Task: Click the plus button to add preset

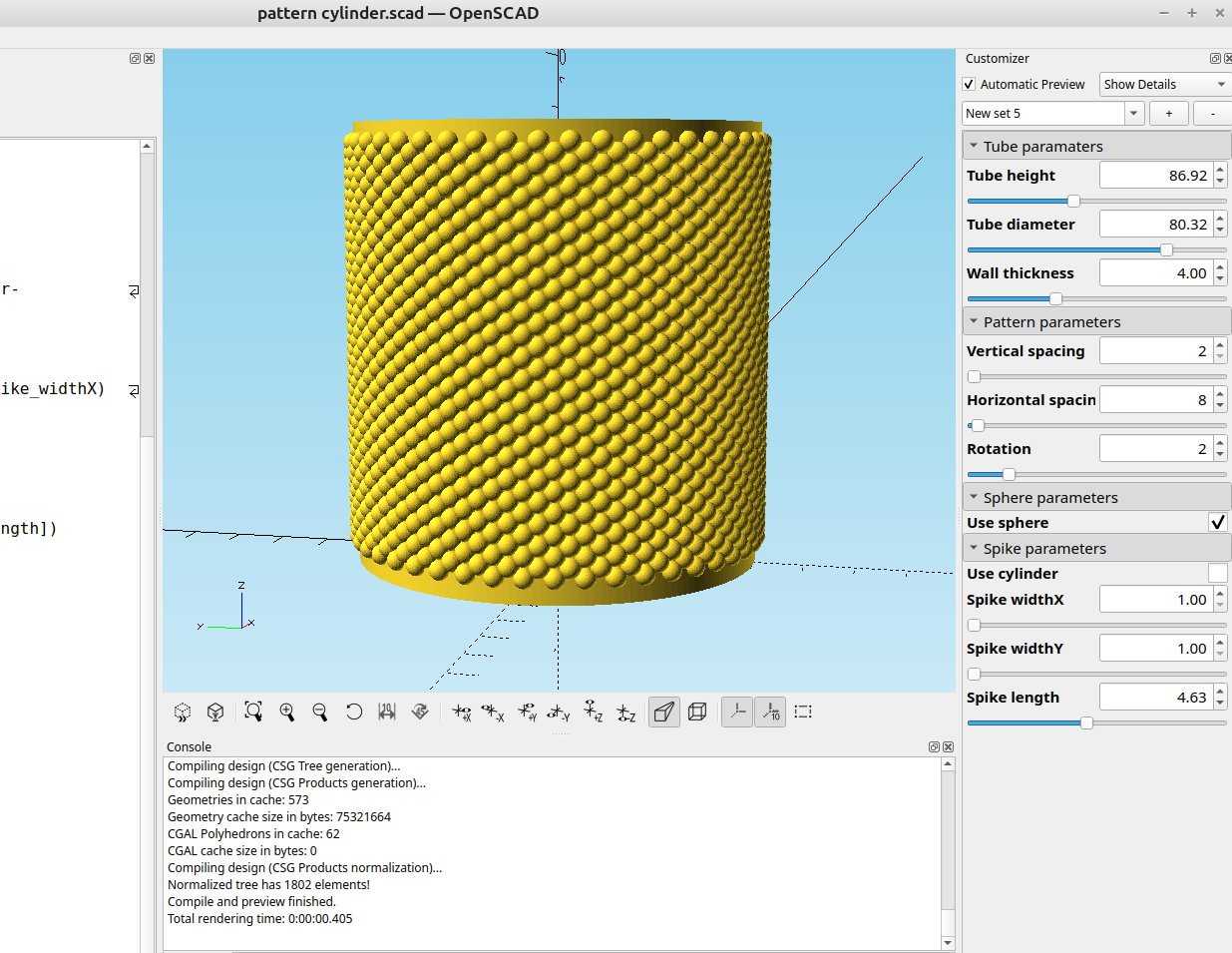Action: 1168,114
